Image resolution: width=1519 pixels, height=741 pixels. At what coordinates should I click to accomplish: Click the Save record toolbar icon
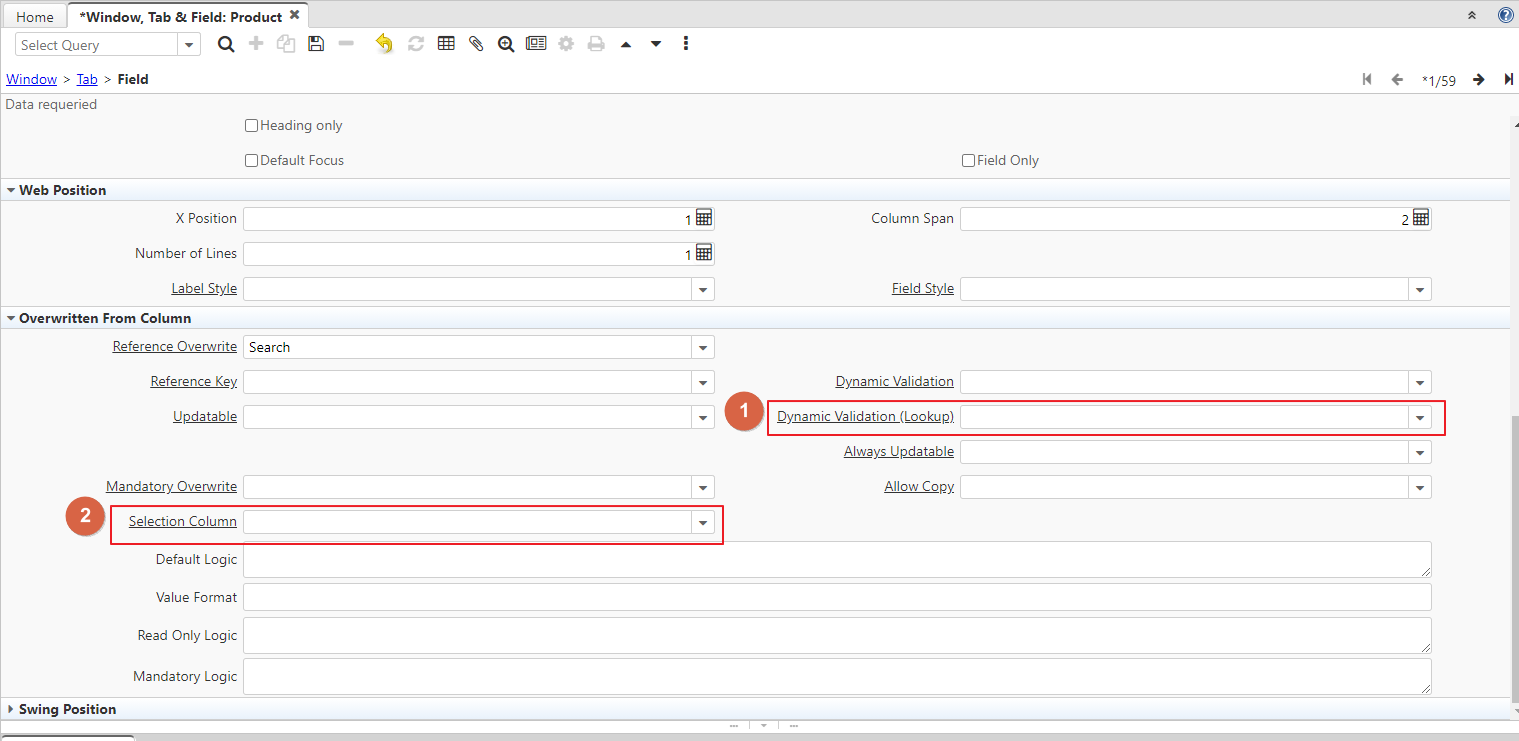click(x=316, y=44)
